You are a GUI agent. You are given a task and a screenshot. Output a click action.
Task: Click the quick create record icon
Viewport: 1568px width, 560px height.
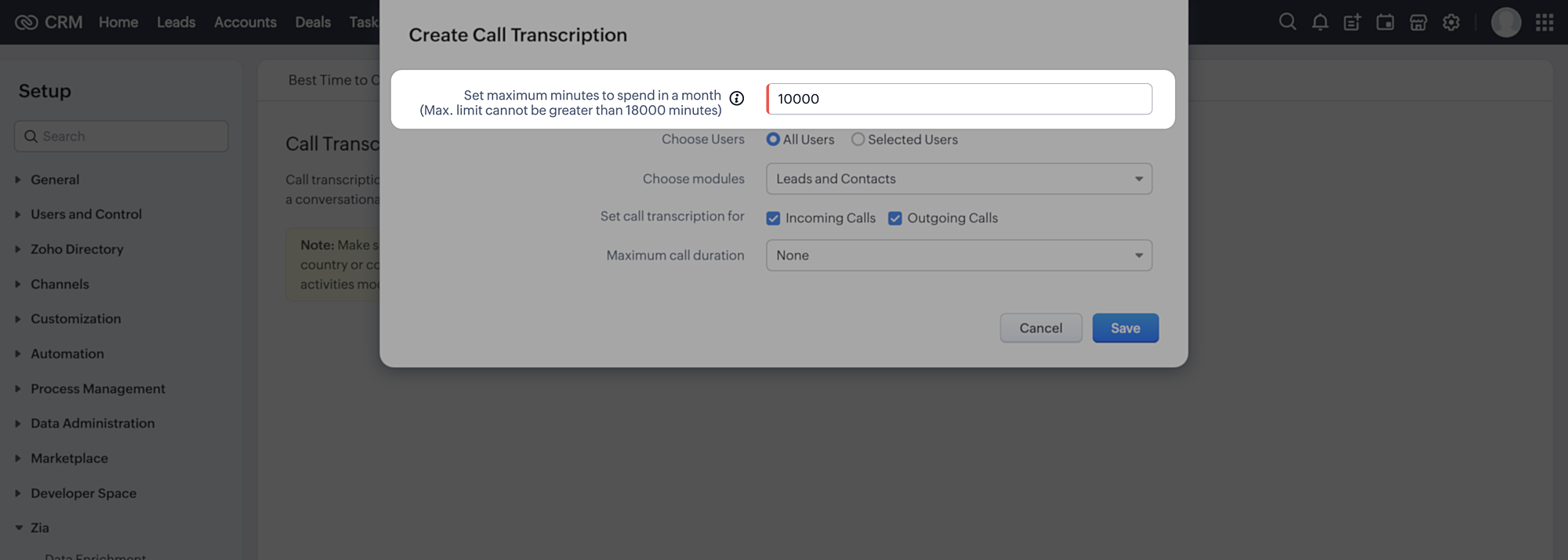pos(1352,22)
